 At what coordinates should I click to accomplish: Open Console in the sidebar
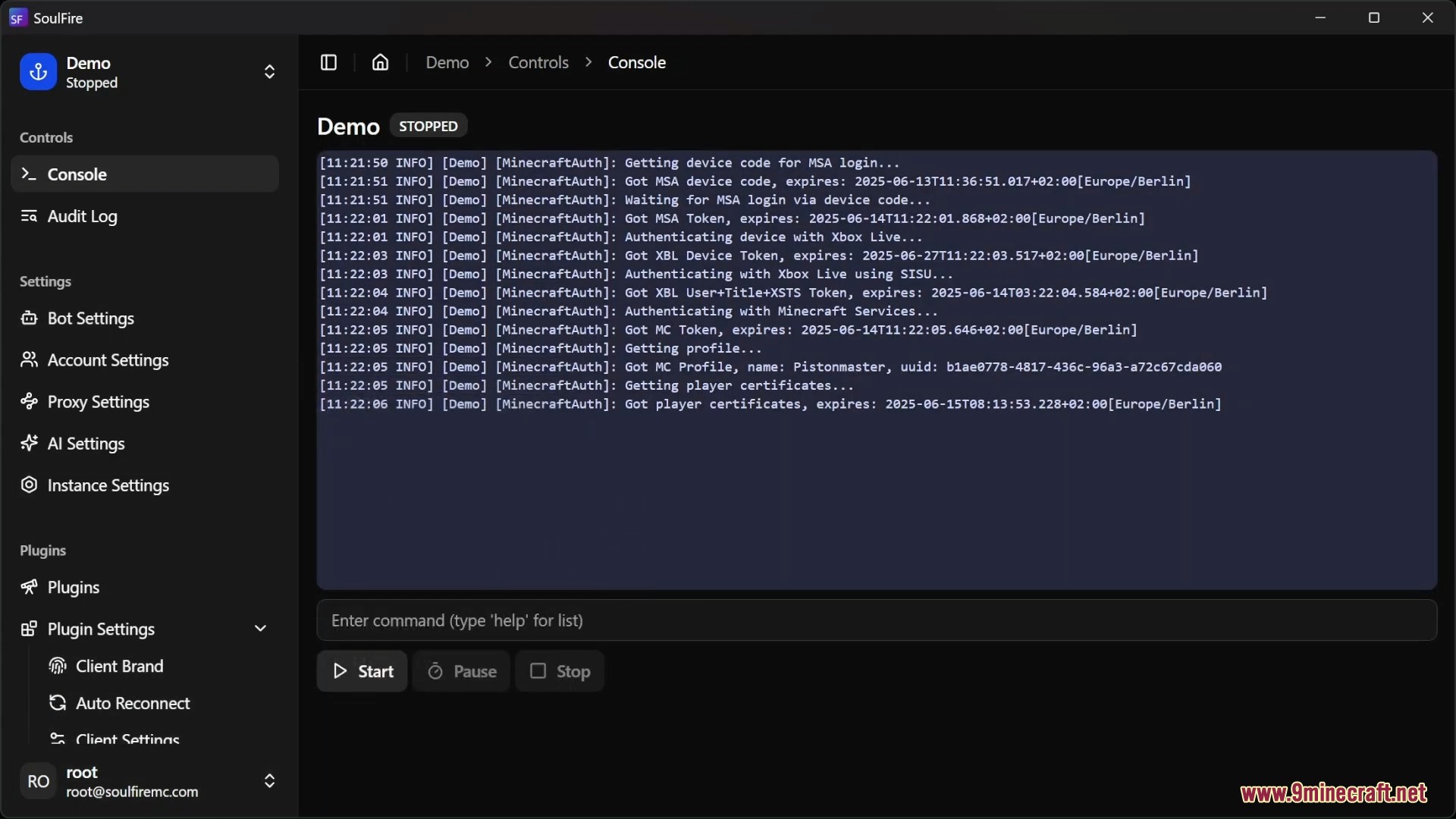(145, 174)
